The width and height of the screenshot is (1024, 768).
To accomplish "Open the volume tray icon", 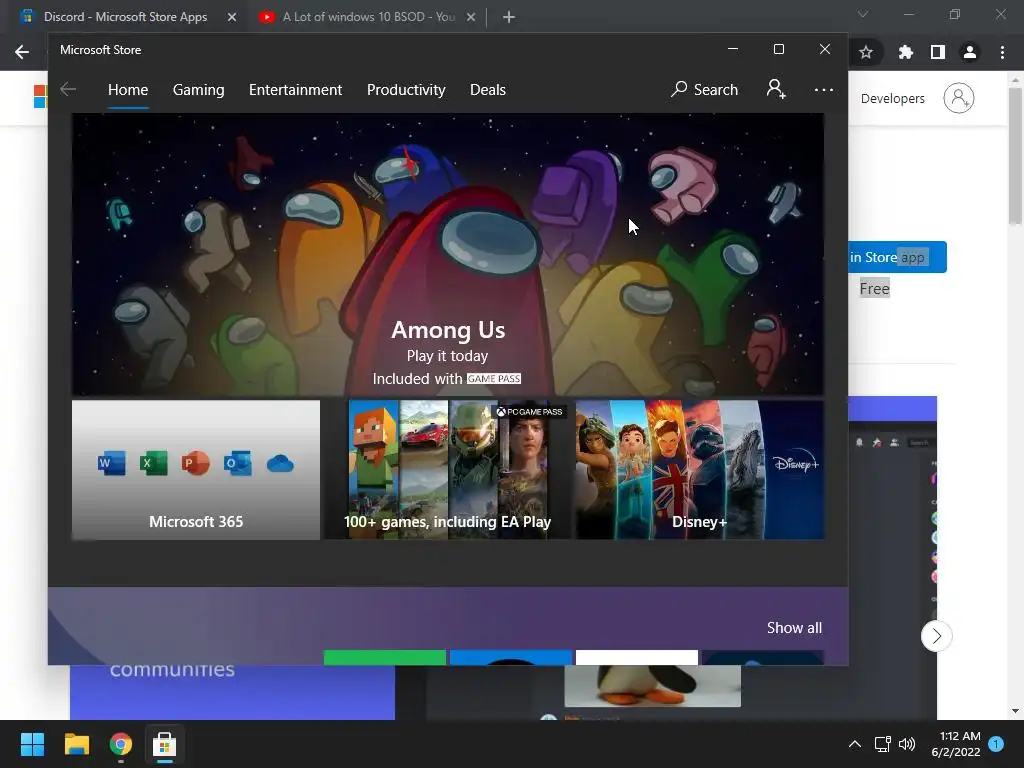I will pyautogui.click(x=907, y=744).
